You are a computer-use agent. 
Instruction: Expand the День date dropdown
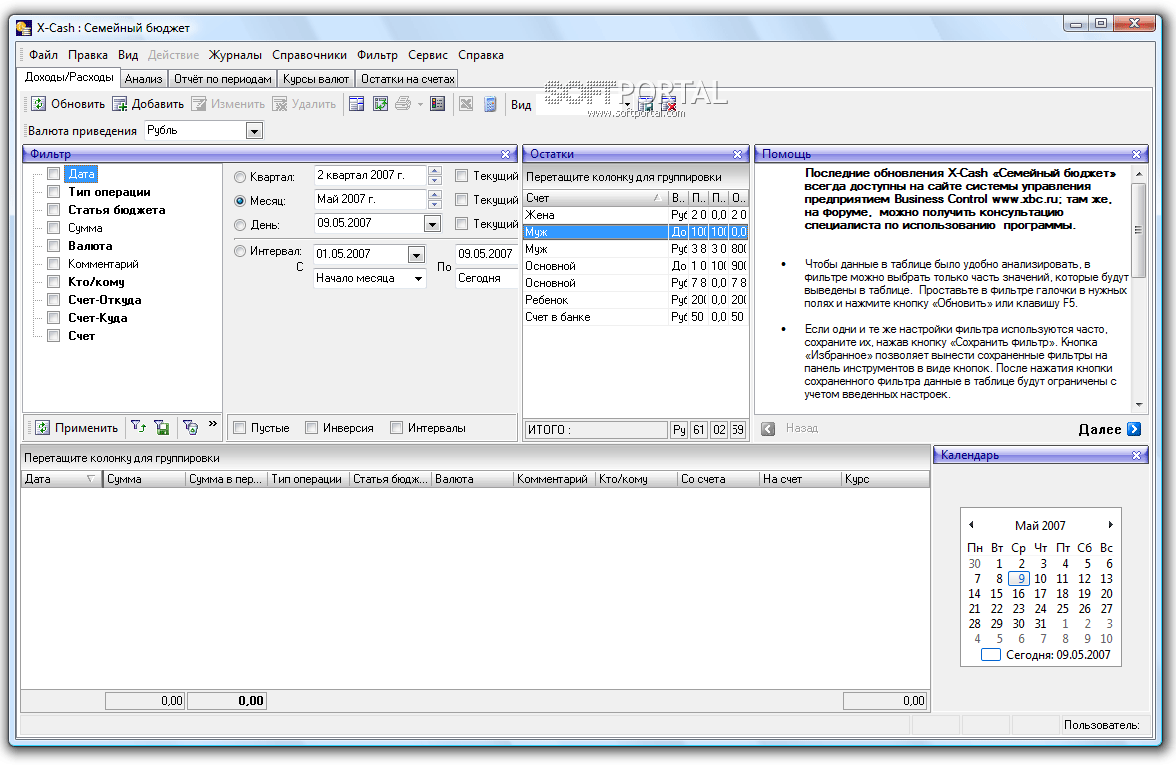pyautogui.click(x=432, y=224)
